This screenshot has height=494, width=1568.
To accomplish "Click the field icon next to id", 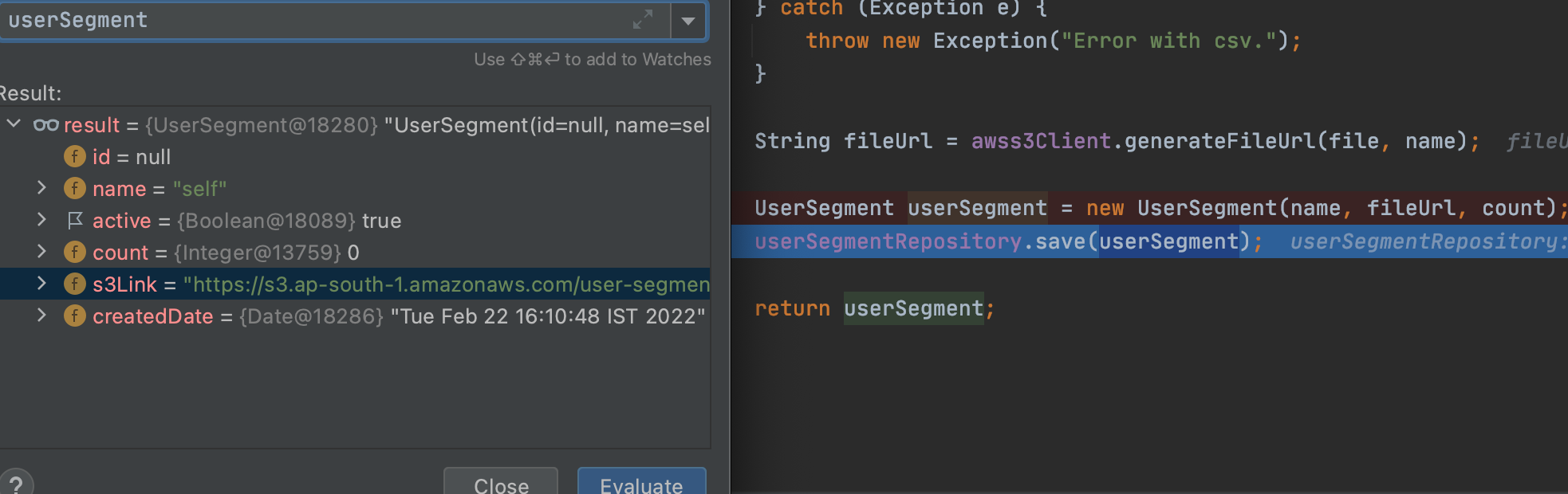I will point(75,156).
